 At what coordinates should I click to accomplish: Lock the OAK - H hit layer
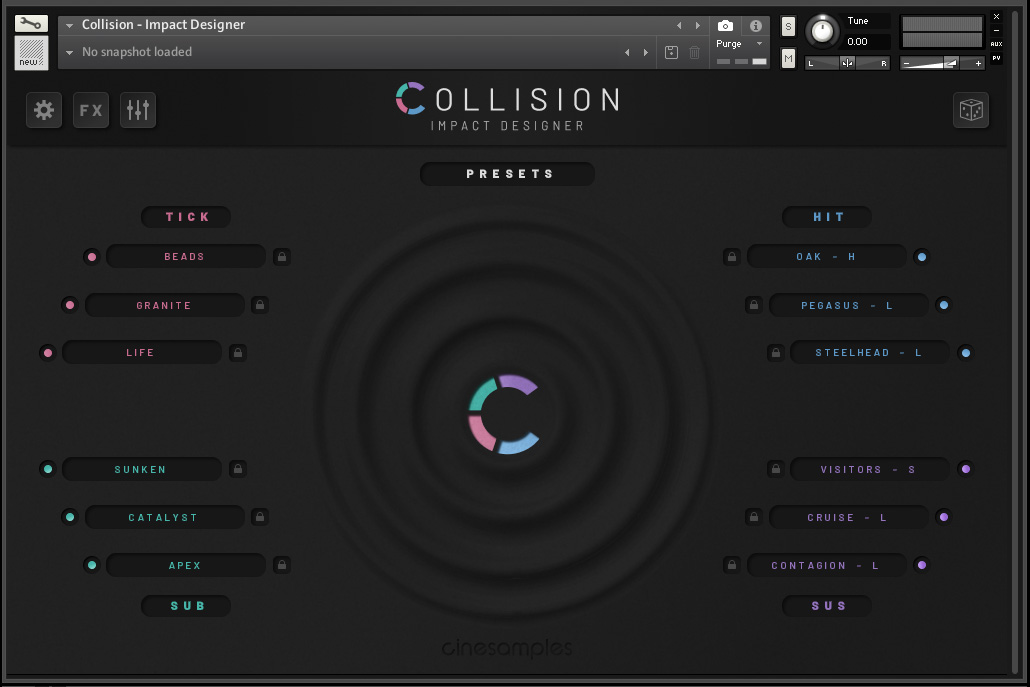pos(732,257)
